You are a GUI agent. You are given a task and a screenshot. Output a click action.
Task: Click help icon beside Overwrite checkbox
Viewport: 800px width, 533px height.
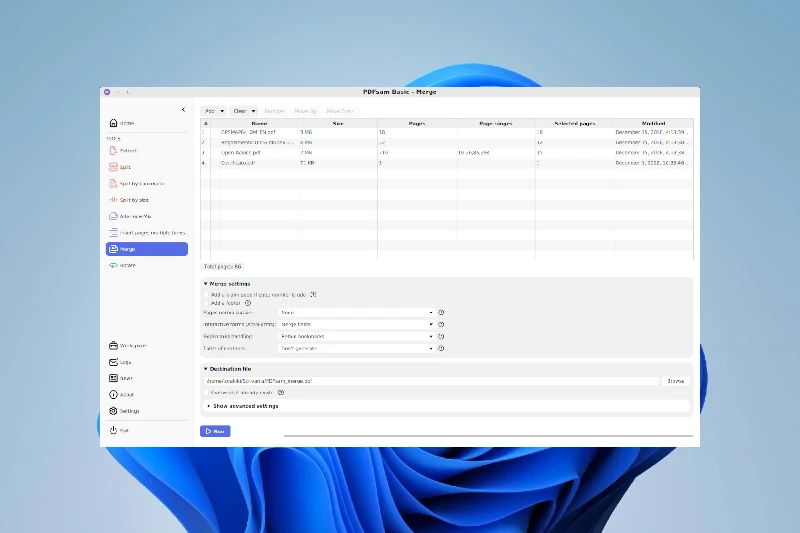click(x=281, y=393)
